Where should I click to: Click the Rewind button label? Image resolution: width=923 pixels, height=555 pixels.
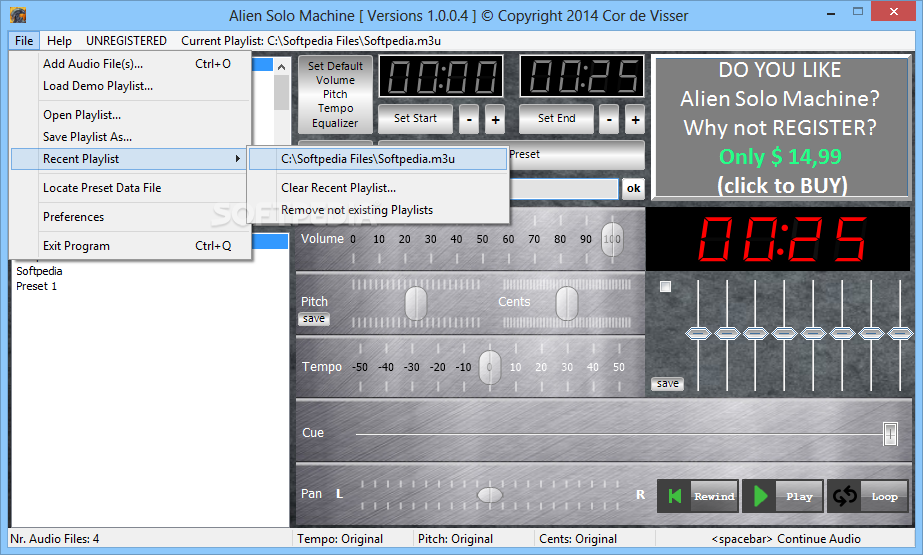point(714,497)
